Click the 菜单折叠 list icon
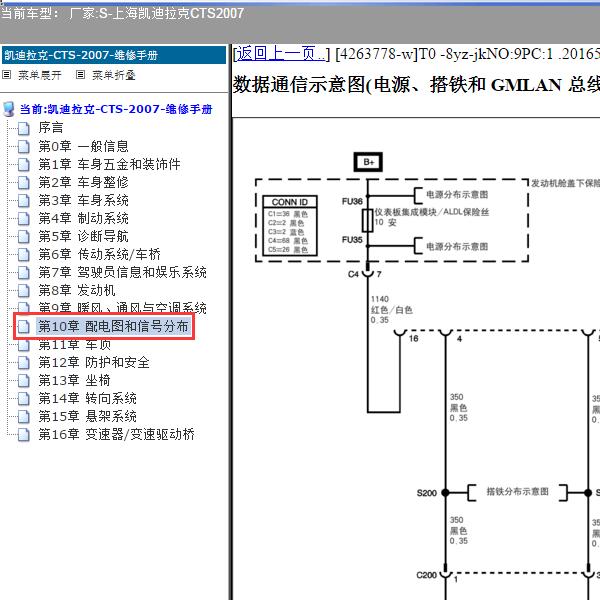The image size is (600, 600). pyautogui.click(x=80, y=75)
